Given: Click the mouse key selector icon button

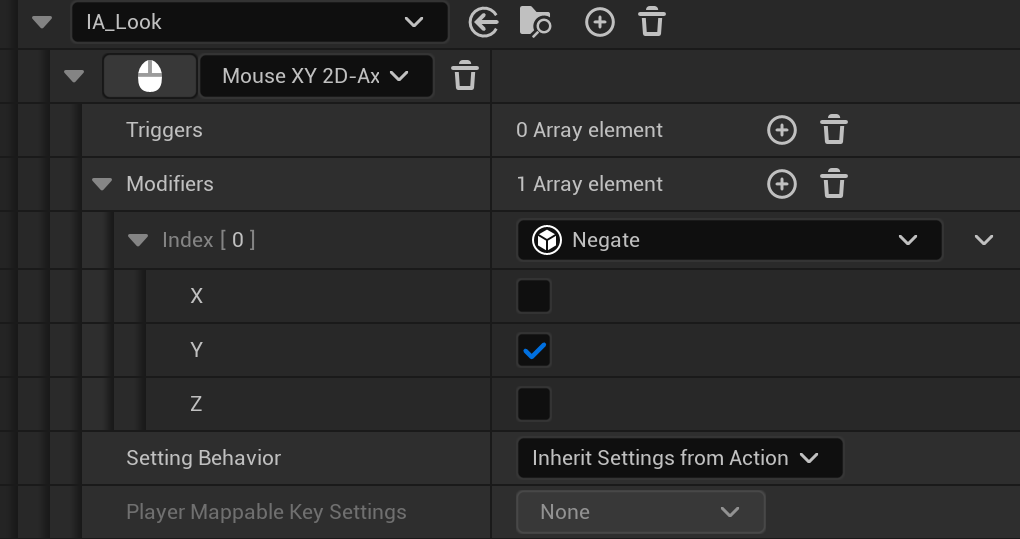Looking at the screenshot, I should click(x=149, y=76).
